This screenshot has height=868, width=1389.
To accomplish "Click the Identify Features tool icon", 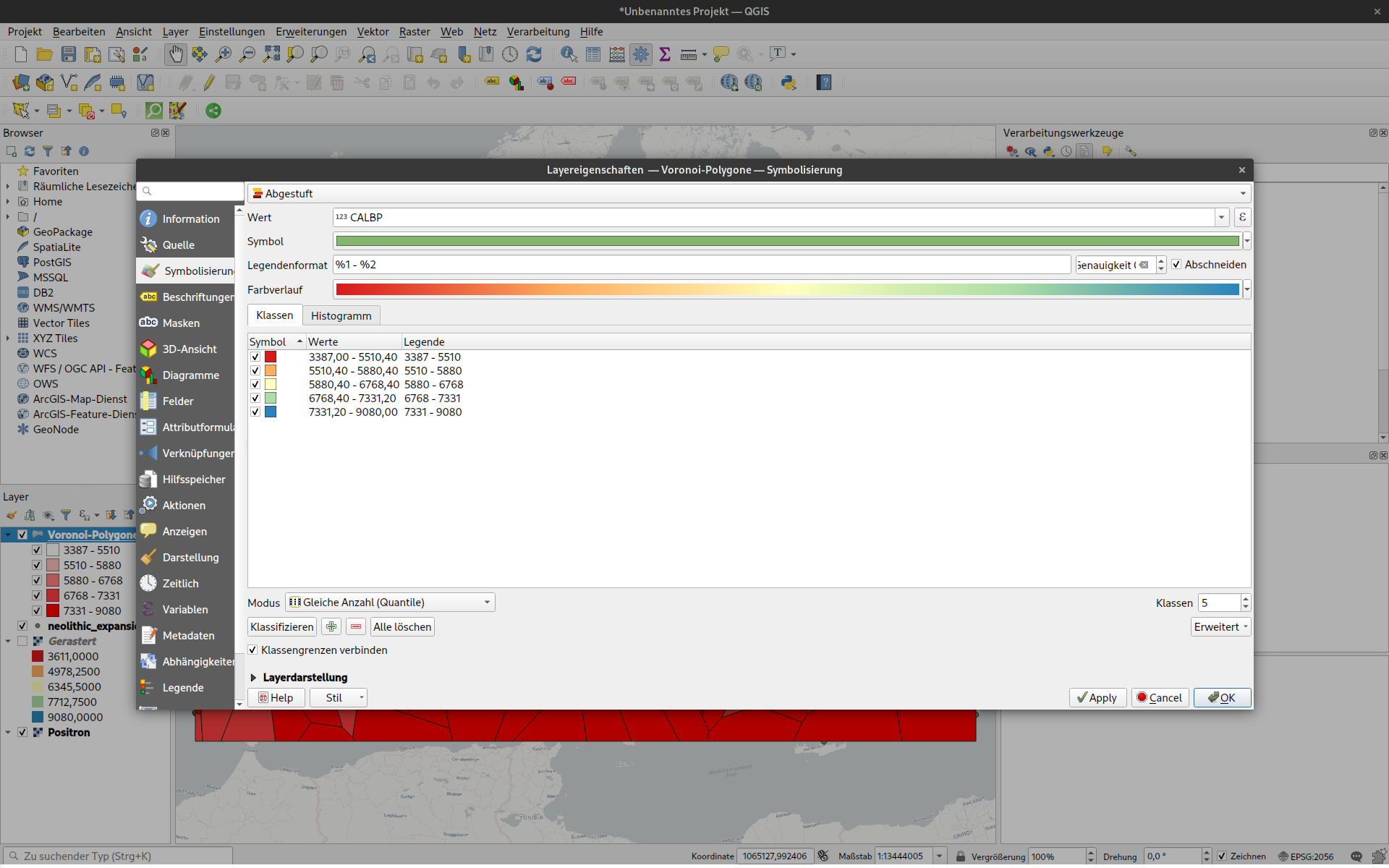I will (x=569, y=54).
